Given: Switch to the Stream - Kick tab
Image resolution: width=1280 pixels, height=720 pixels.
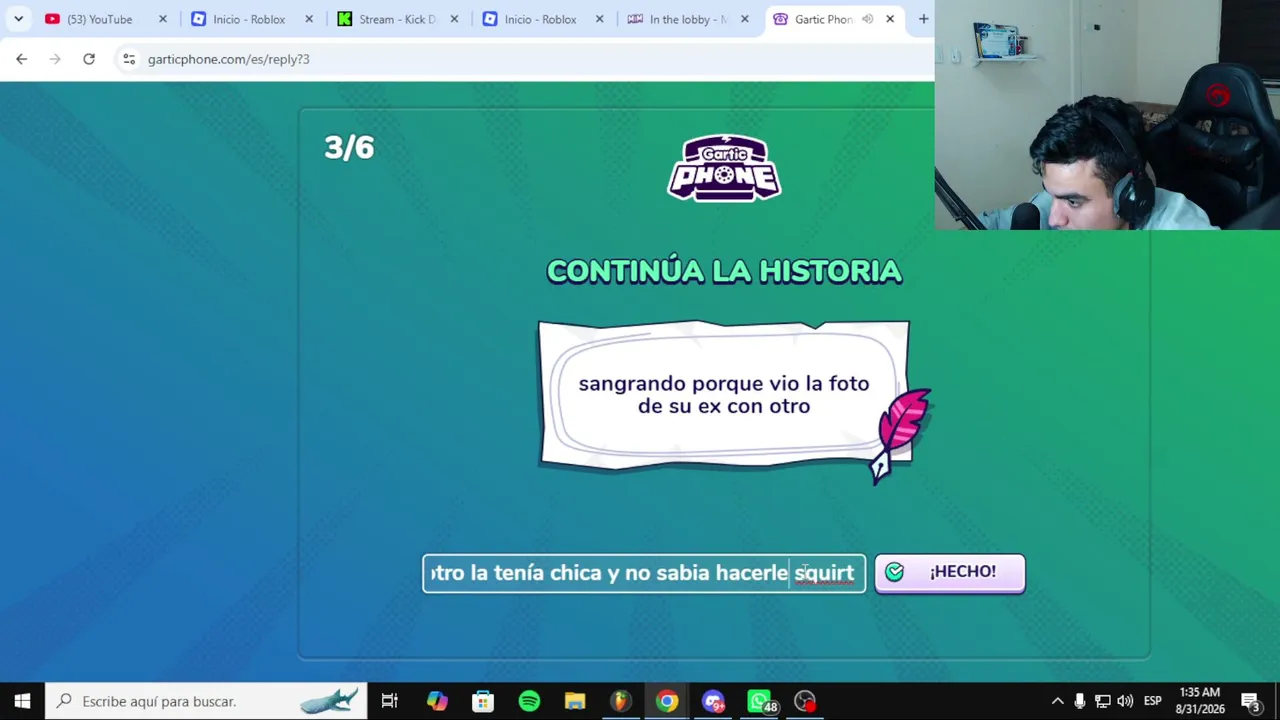Looking at the screenshot, I should click(x=397, y=19).
